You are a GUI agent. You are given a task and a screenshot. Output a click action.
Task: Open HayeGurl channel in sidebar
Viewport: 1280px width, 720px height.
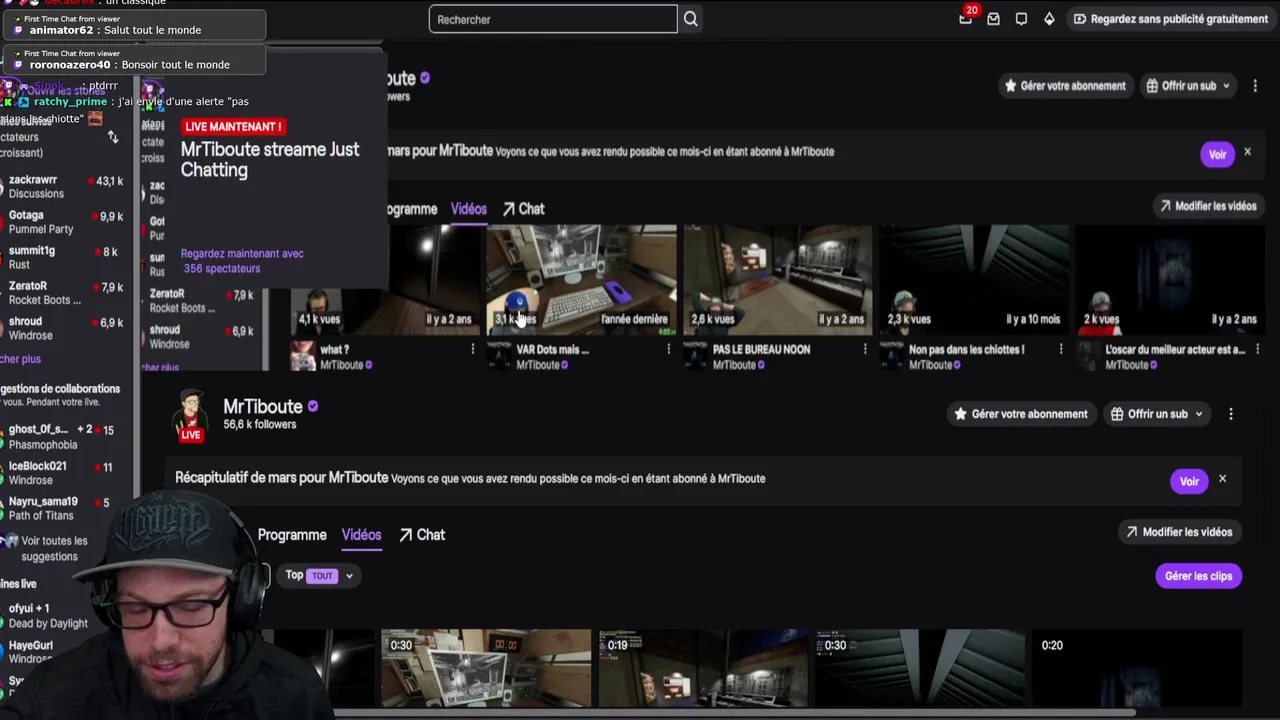(x=40, y=652)
